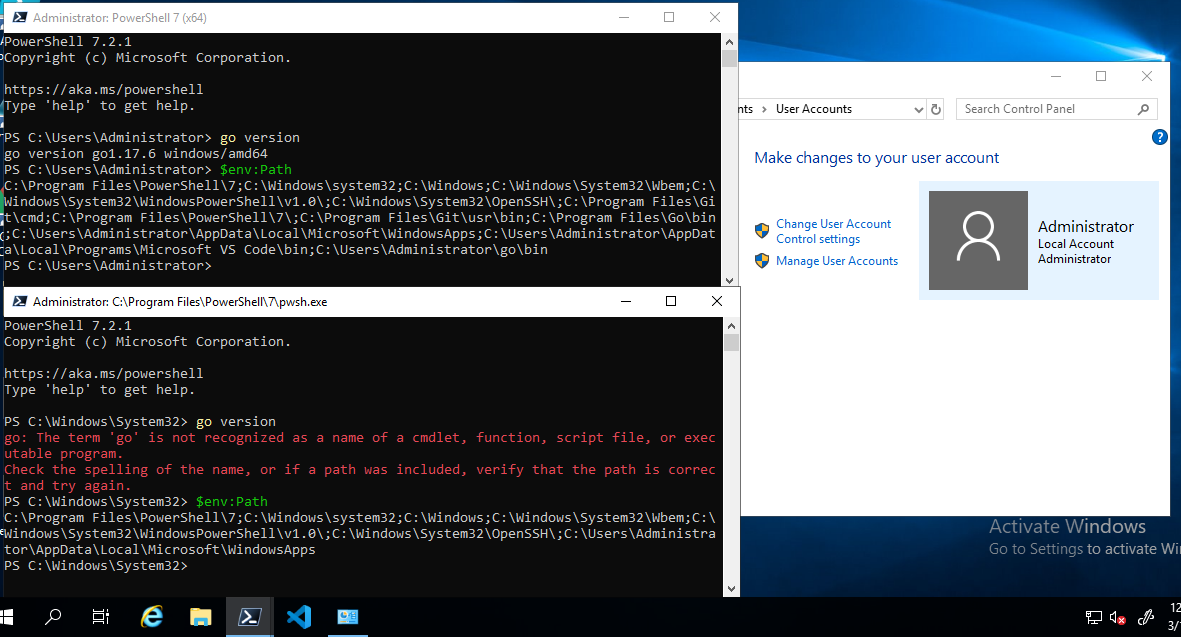Toggle Task View from the taskbar
The height and width of the screenshot is (637, 1181).
(x=100, y=617)
